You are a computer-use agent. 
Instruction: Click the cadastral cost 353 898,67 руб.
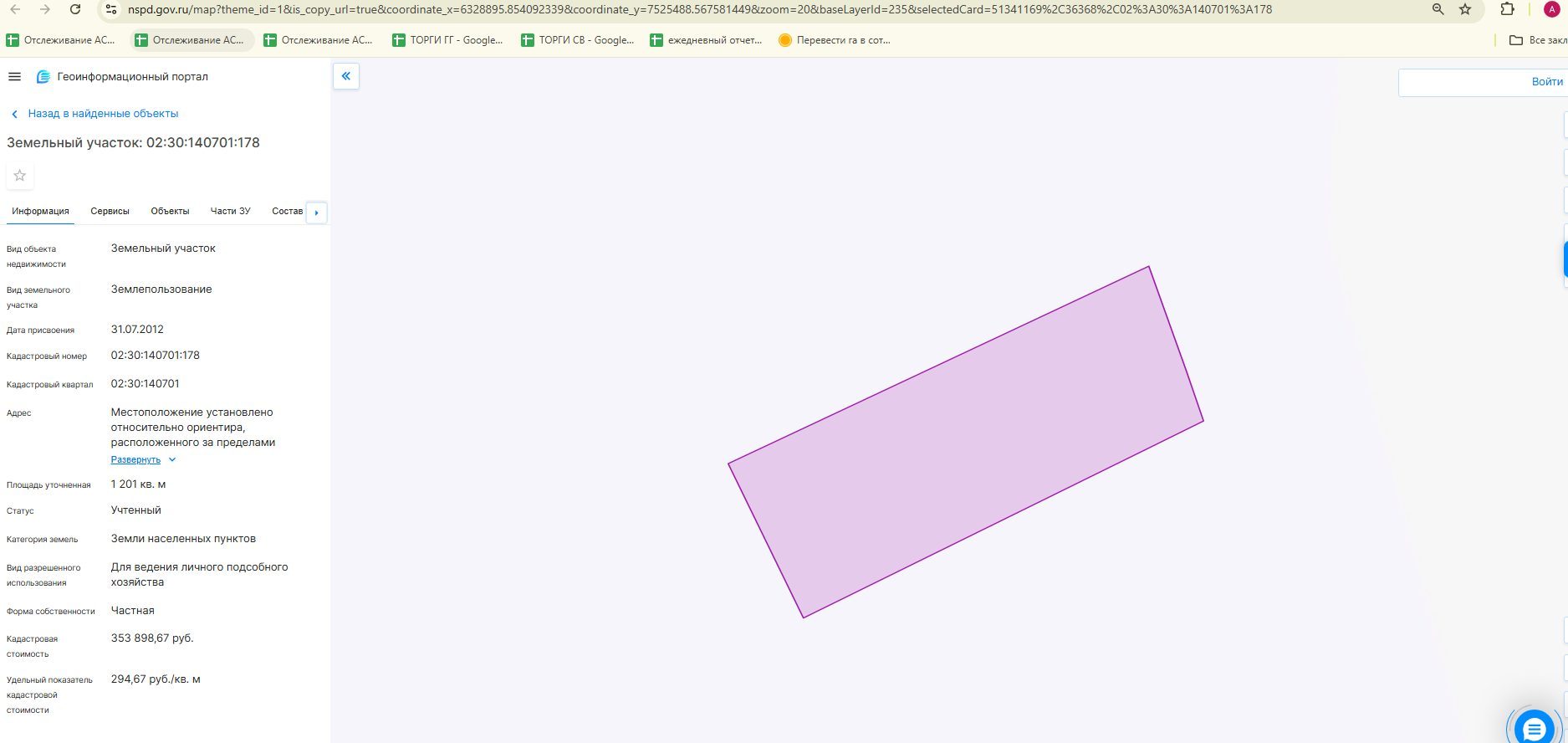pyautogui.click(x=152, y=638)
